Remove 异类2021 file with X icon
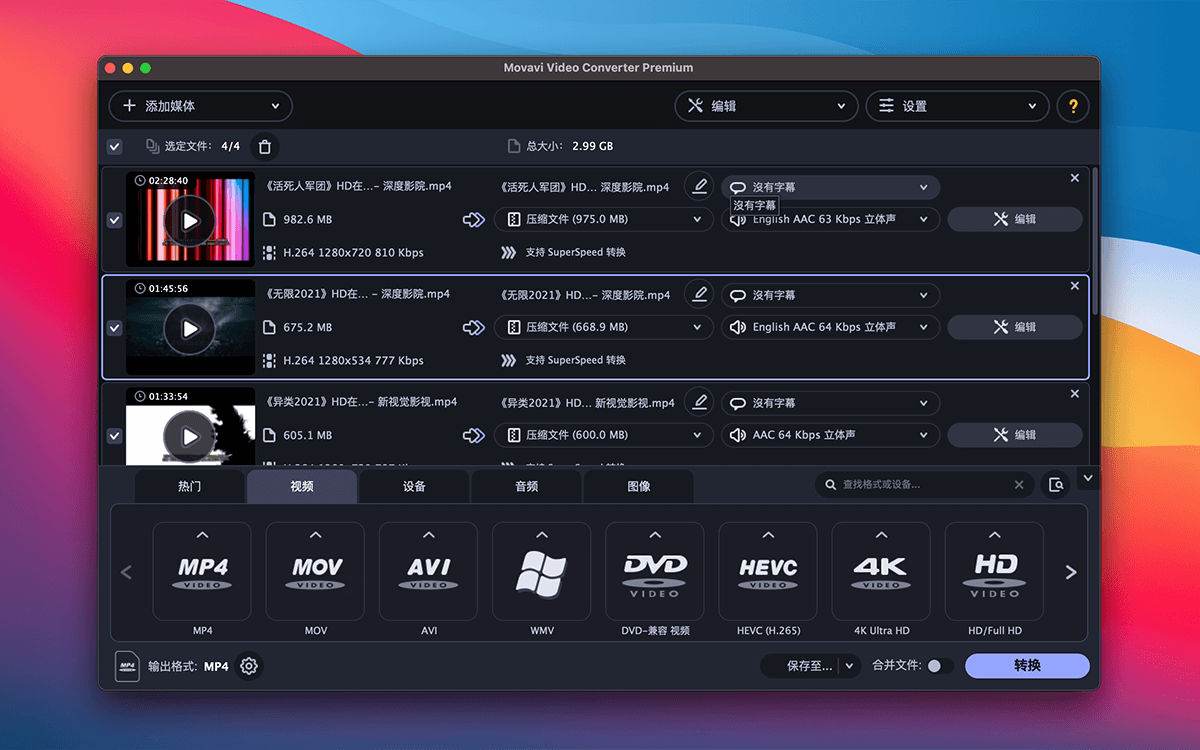This screenshot has height=750, width=1200. pyautogui.click(x=1075, y=394)
